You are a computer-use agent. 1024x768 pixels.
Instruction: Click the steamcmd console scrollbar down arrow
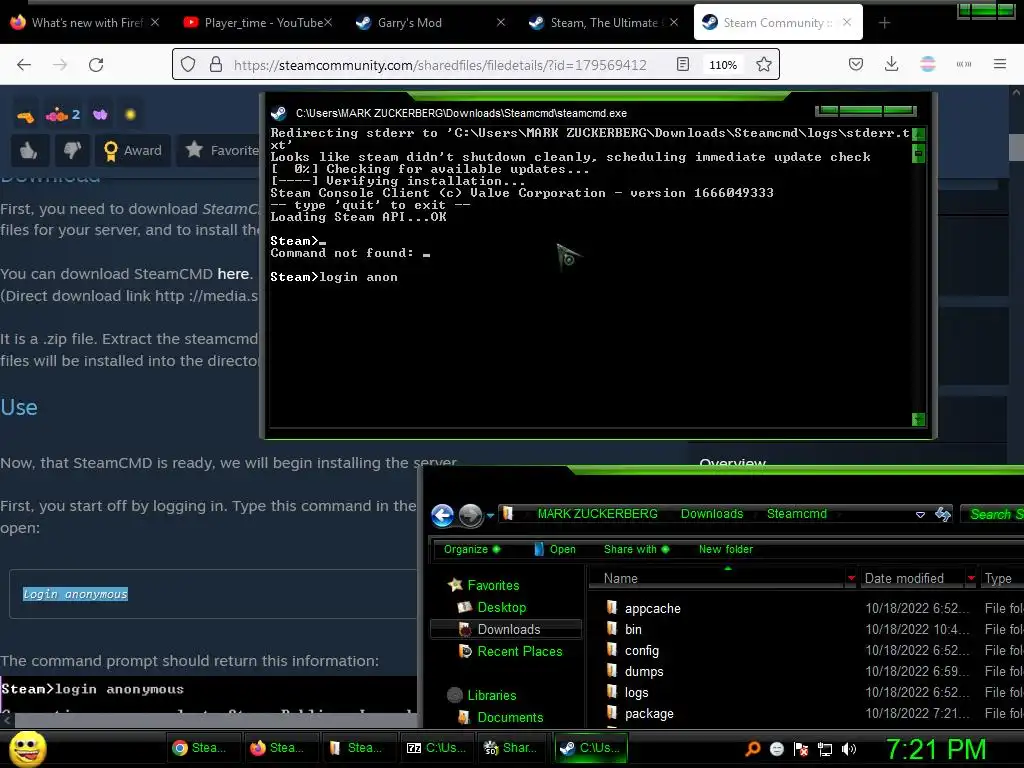(x=918, y=419)
